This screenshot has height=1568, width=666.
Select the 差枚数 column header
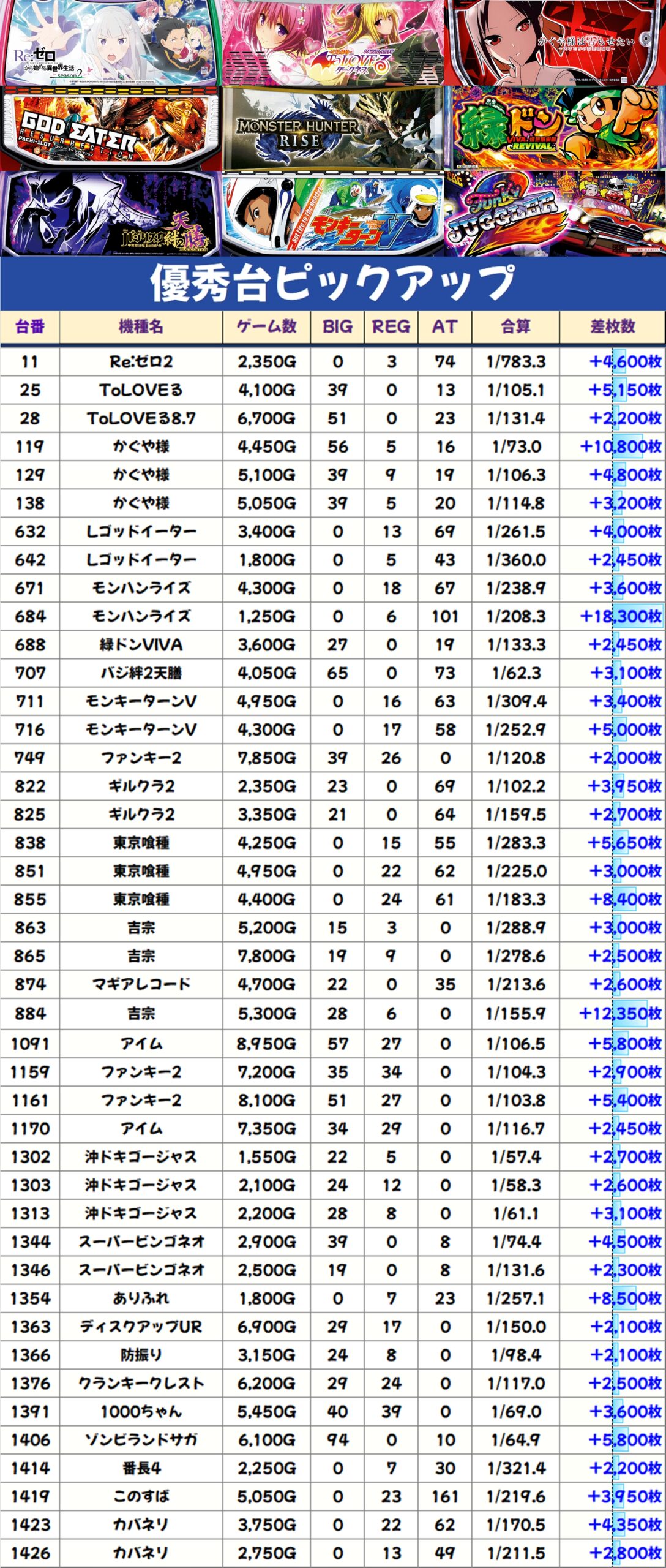pos(613,326)
